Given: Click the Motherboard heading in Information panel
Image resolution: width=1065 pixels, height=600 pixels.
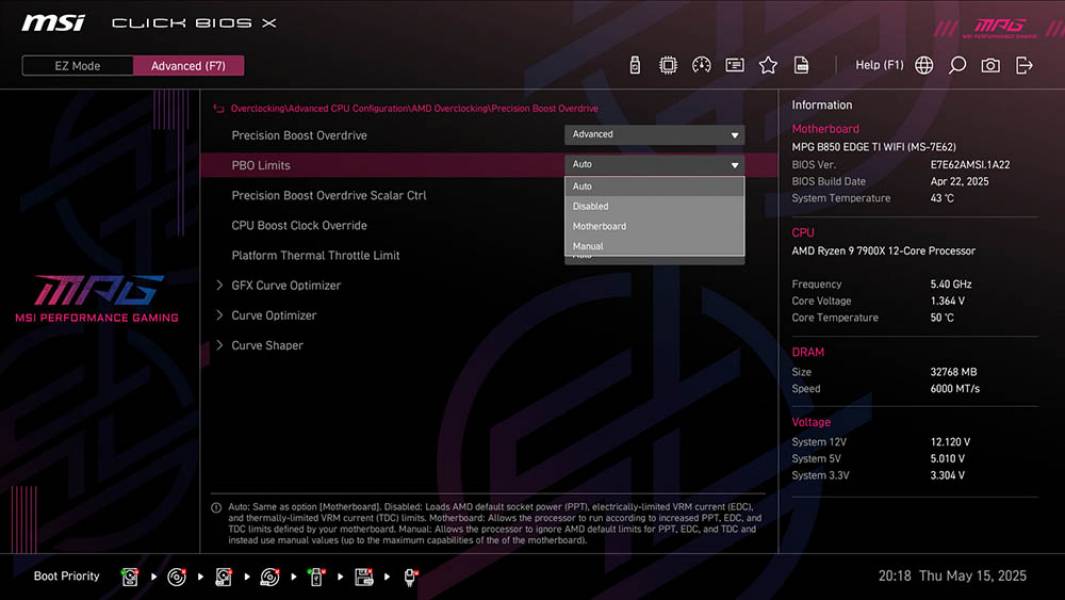Looking at the screenshot, I should point(825,128).
